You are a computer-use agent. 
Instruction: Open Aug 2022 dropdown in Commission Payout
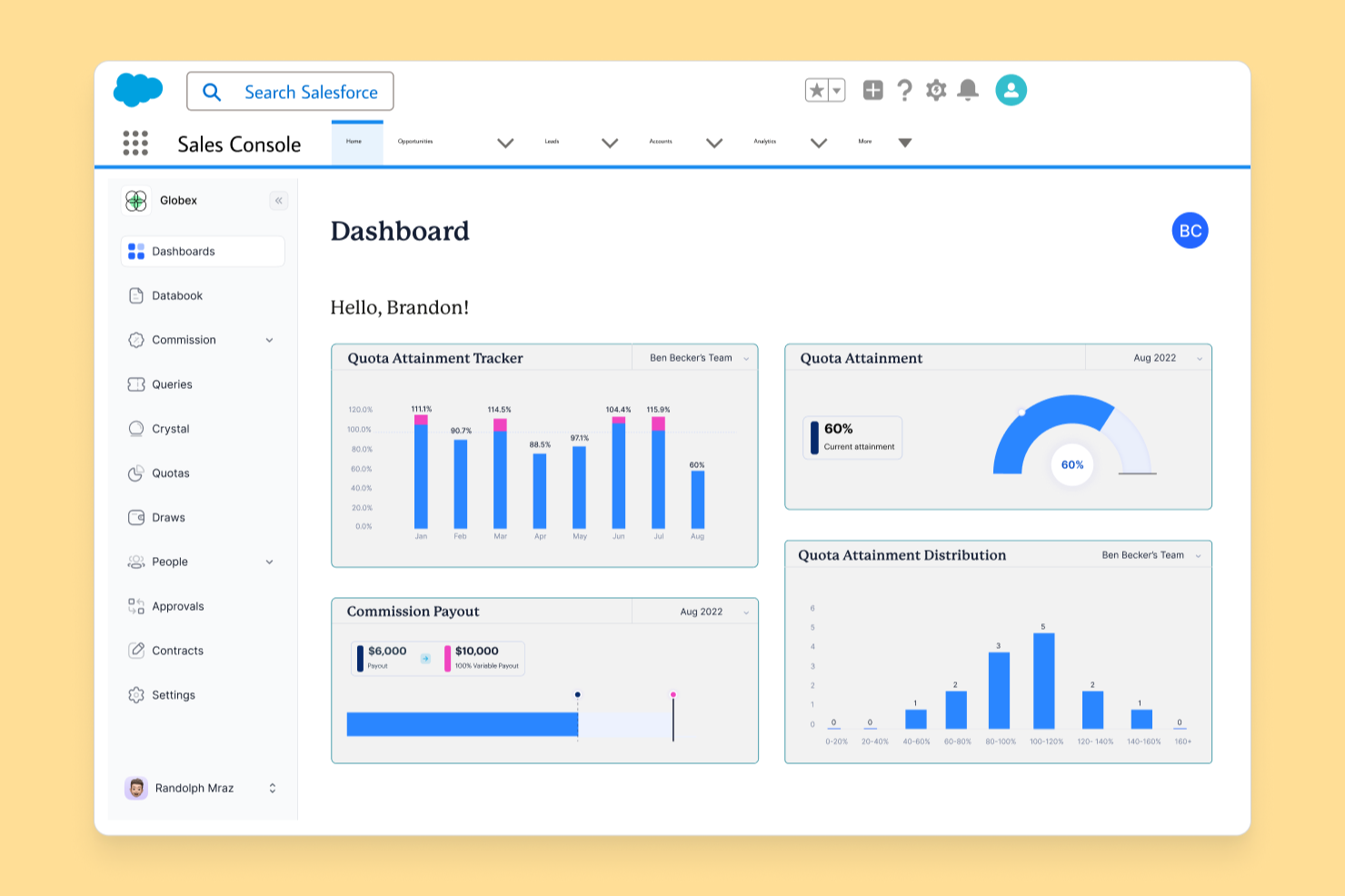pyautogui.click(x=712, y=612)
